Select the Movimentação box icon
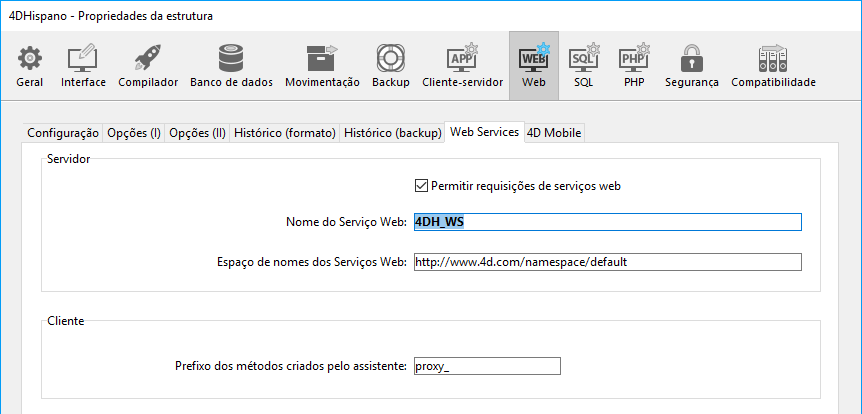Screen dimensions: 862x414 (x=322, y=60)
